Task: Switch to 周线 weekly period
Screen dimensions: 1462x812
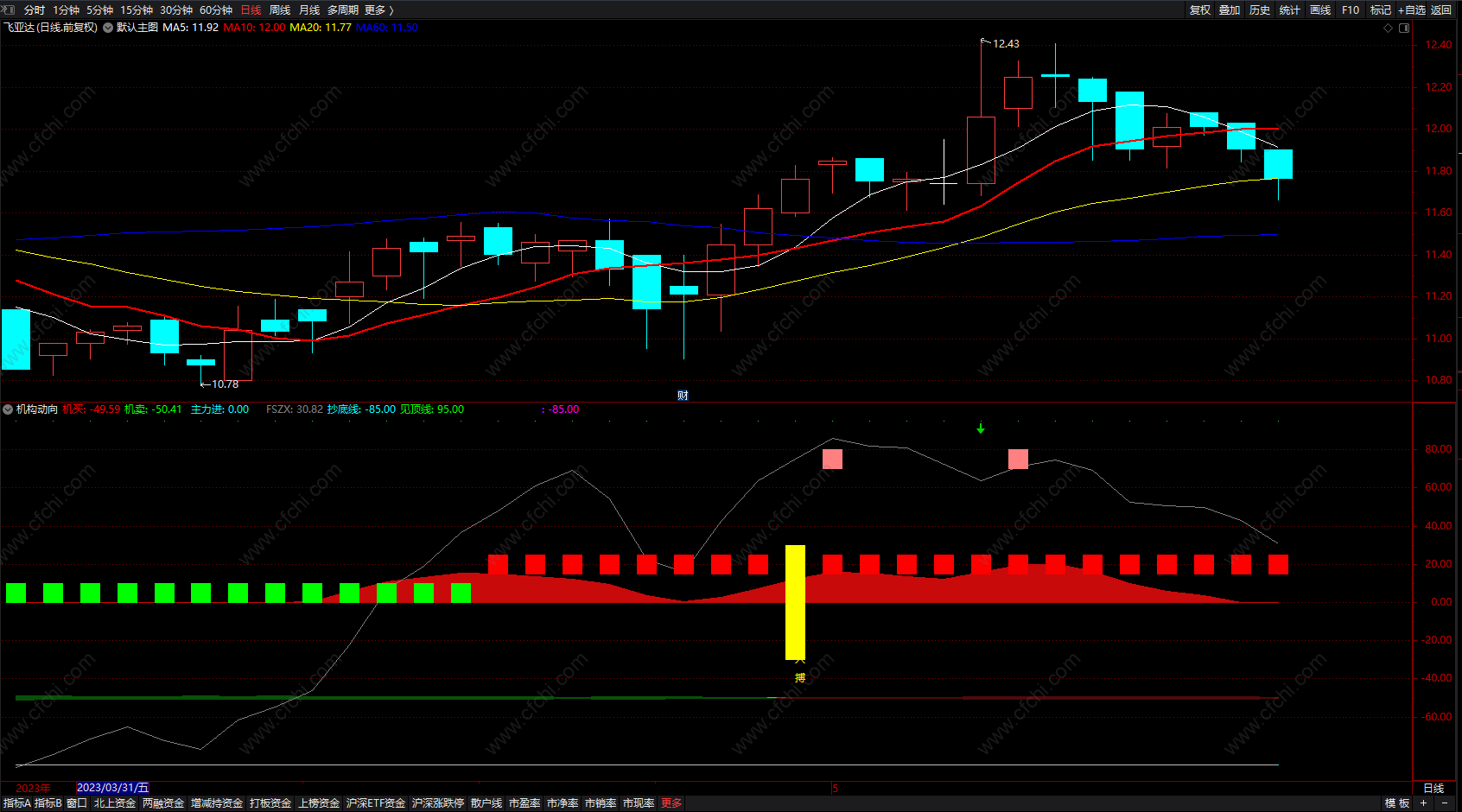Action: click(x=280, y=10)
